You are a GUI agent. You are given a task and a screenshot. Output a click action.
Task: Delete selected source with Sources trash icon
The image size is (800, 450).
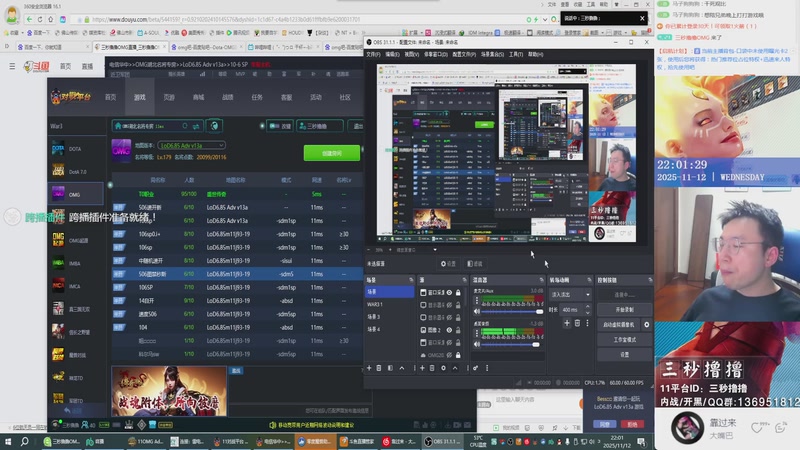click(x=432, y=368)
